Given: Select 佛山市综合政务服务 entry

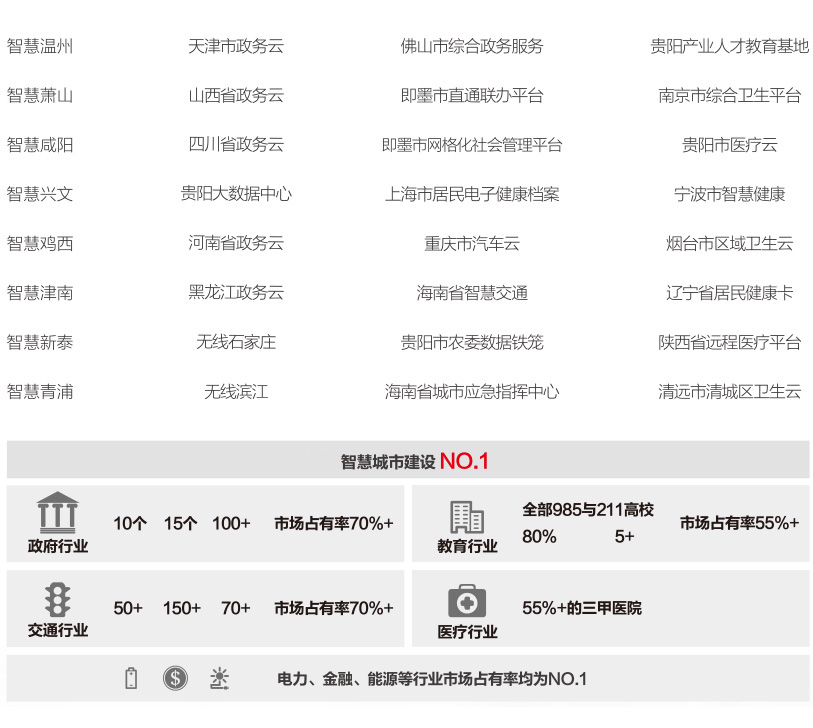Looking at the screenshot, I should pos(472,46).
